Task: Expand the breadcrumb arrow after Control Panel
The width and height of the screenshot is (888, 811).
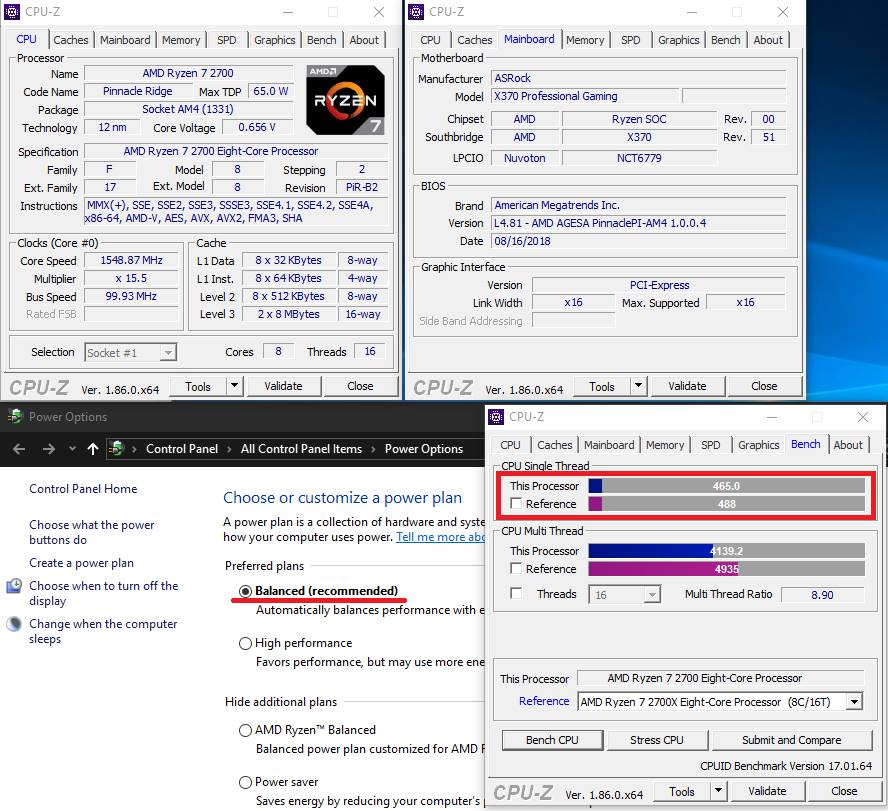Action: click(x=229, y=449)
